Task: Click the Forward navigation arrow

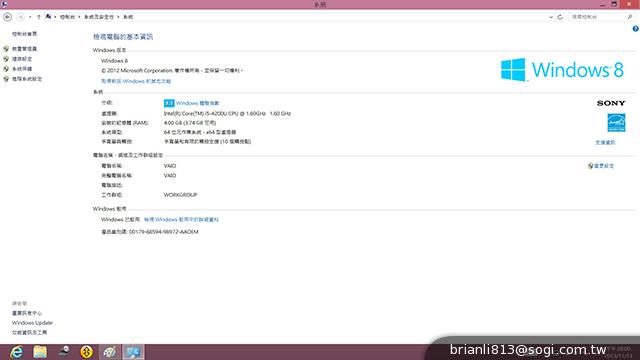Action: coord(20,17)
